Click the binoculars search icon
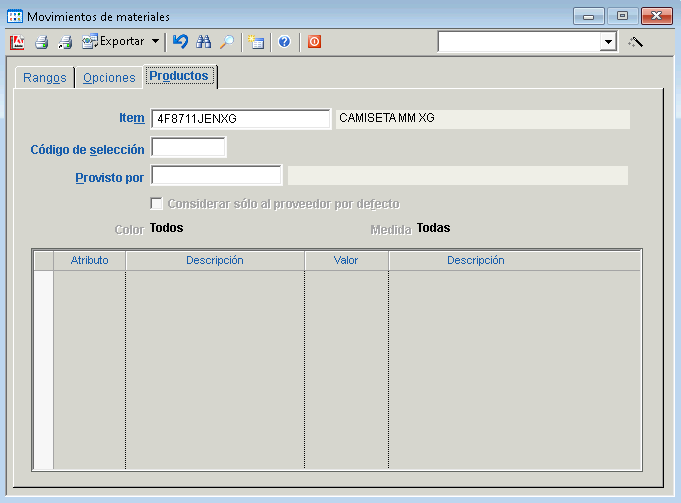The width and height of the screenshot is (681, 503). (204, 42)
